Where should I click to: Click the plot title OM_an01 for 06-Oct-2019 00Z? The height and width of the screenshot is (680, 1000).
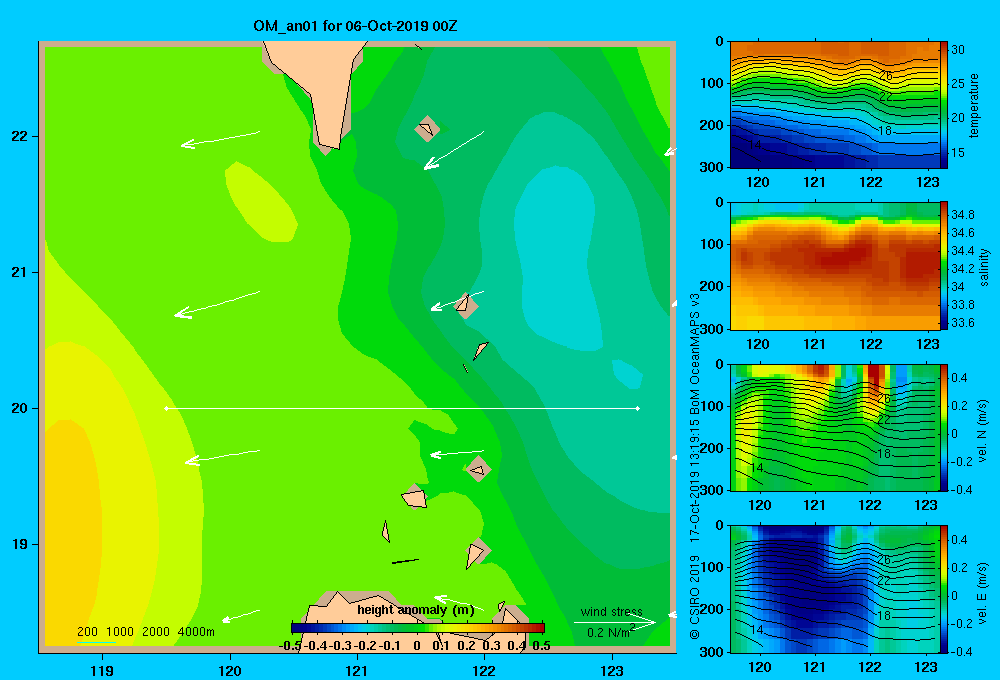pyautogui.click(x=355, y=26)
